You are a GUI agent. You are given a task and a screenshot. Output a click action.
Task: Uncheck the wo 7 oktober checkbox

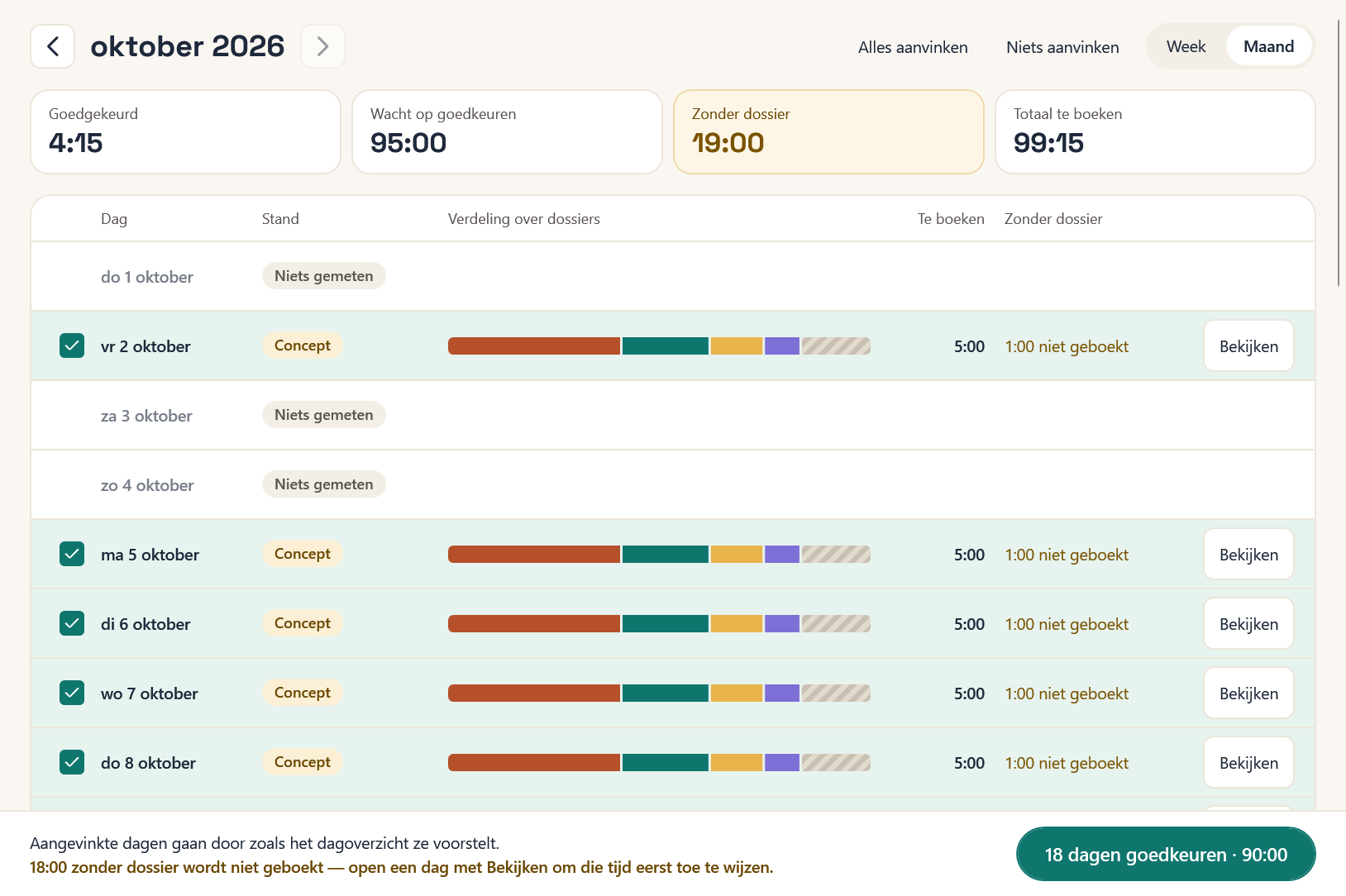[x=72, y=693]
